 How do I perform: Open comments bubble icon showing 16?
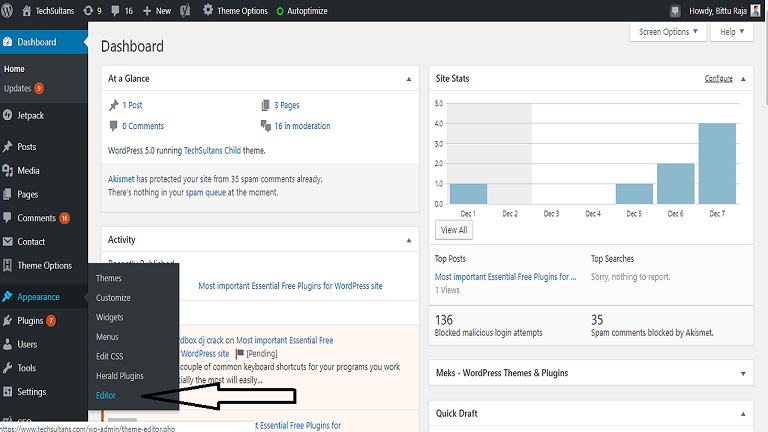[x=115, y=11]
